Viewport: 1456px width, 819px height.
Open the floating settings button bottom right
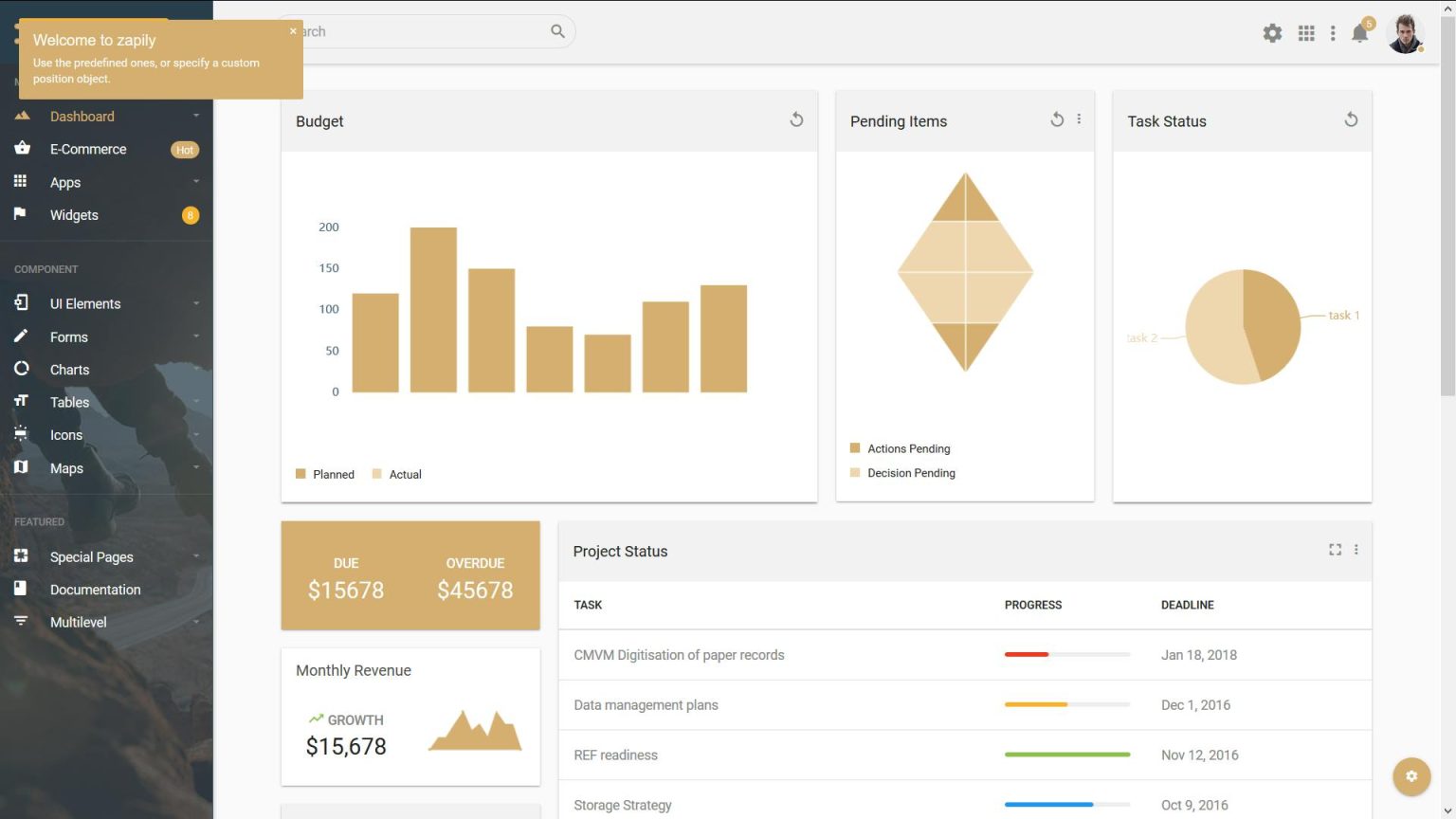(1411, 775)
